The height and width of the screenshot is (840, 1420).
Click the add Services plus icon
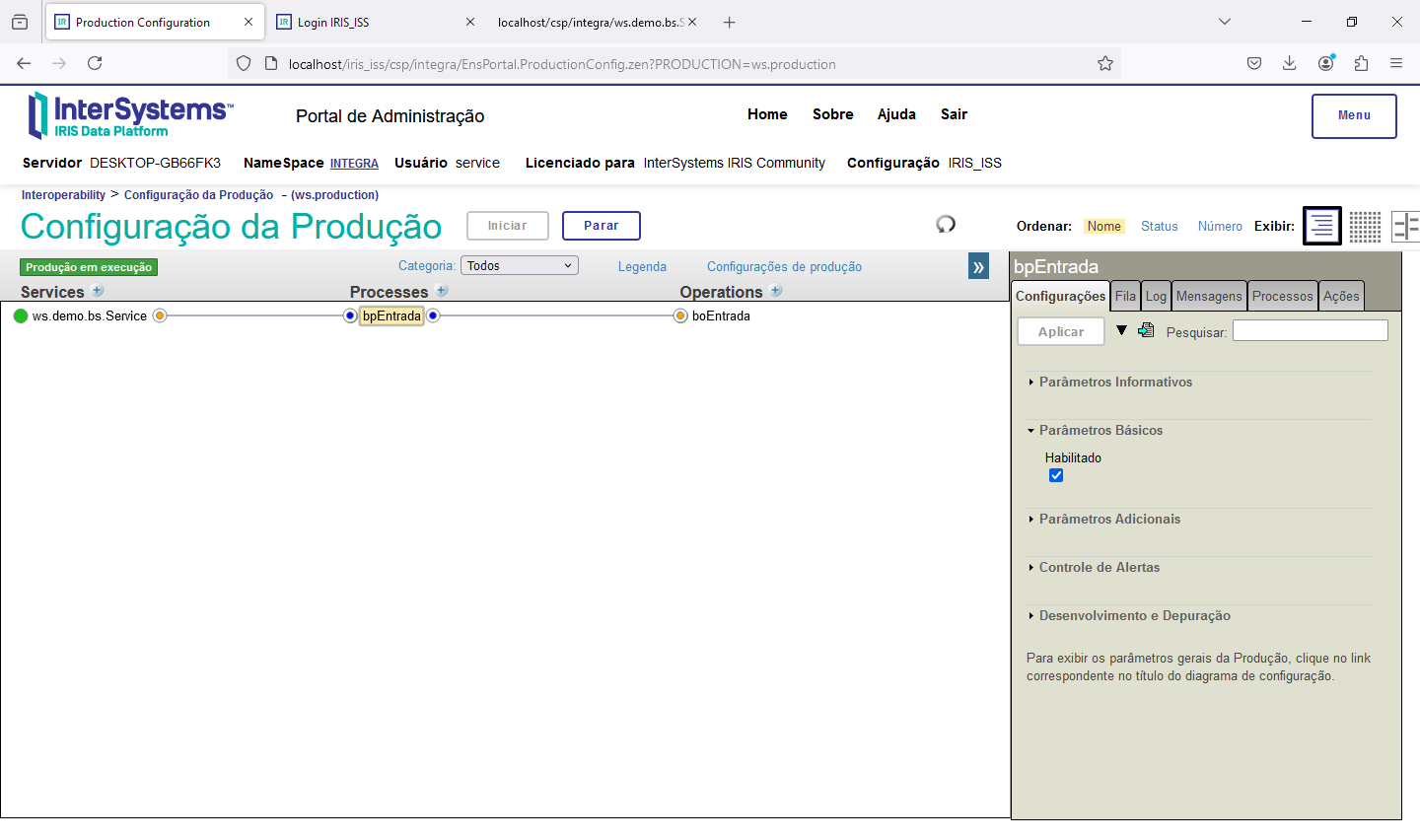pyautogui.click(x=98, y=291)
